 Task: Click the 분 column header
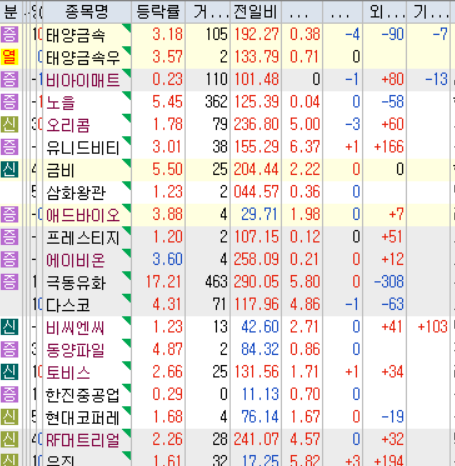coord(11,12)
